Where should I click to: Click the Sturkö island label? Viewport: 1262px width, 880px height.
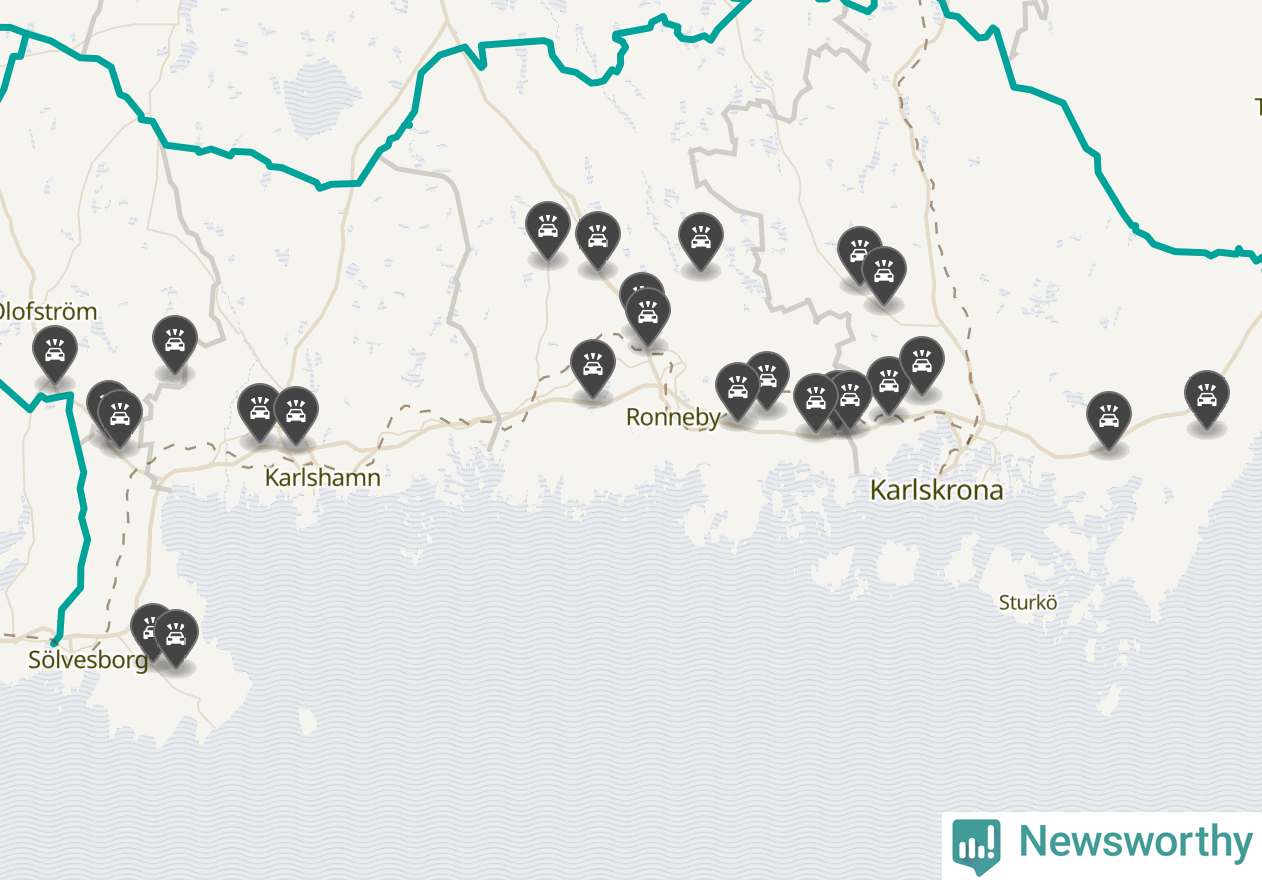tap(1028, 602)
